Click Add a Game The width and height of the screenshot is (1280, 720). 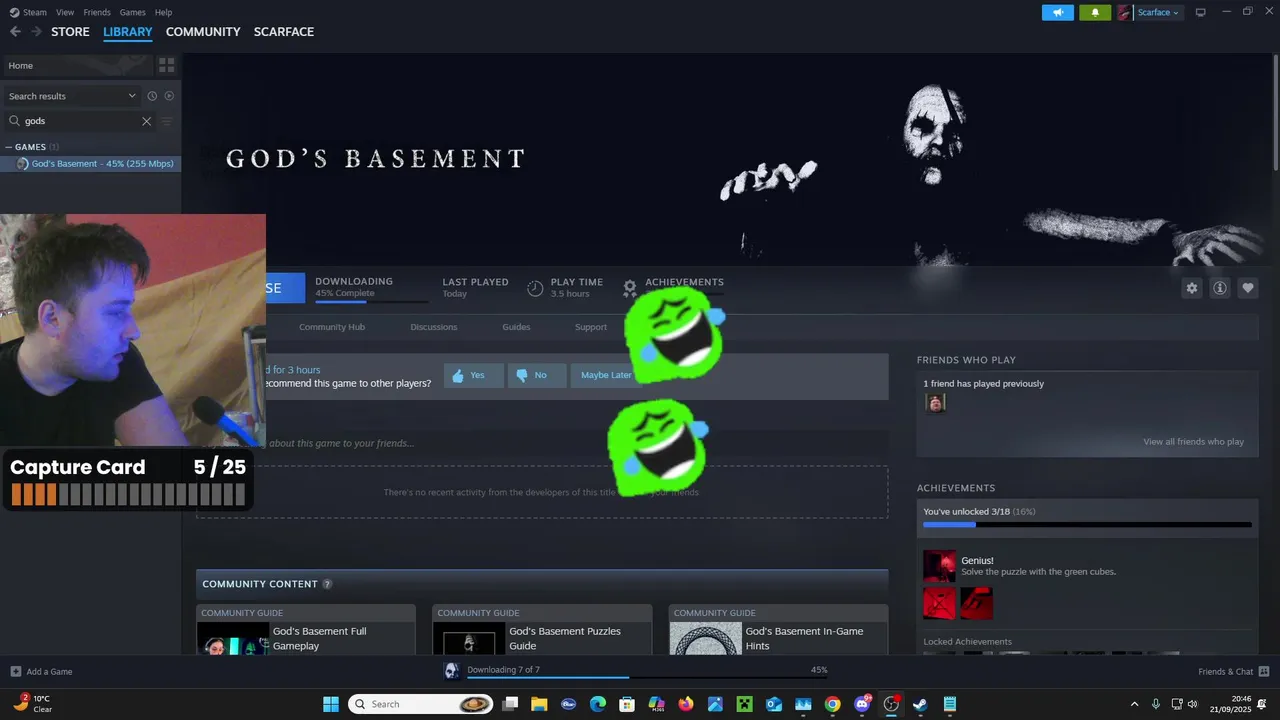41,671
